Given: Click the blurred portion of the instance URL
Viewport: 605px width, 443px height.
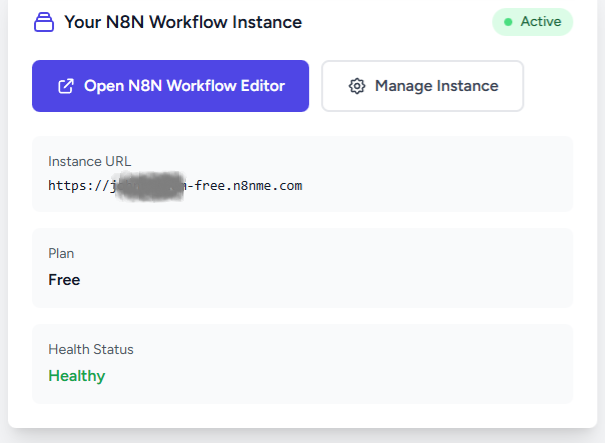Looking at the screenshot, I should pyautogui.click(x=150, y=186).
